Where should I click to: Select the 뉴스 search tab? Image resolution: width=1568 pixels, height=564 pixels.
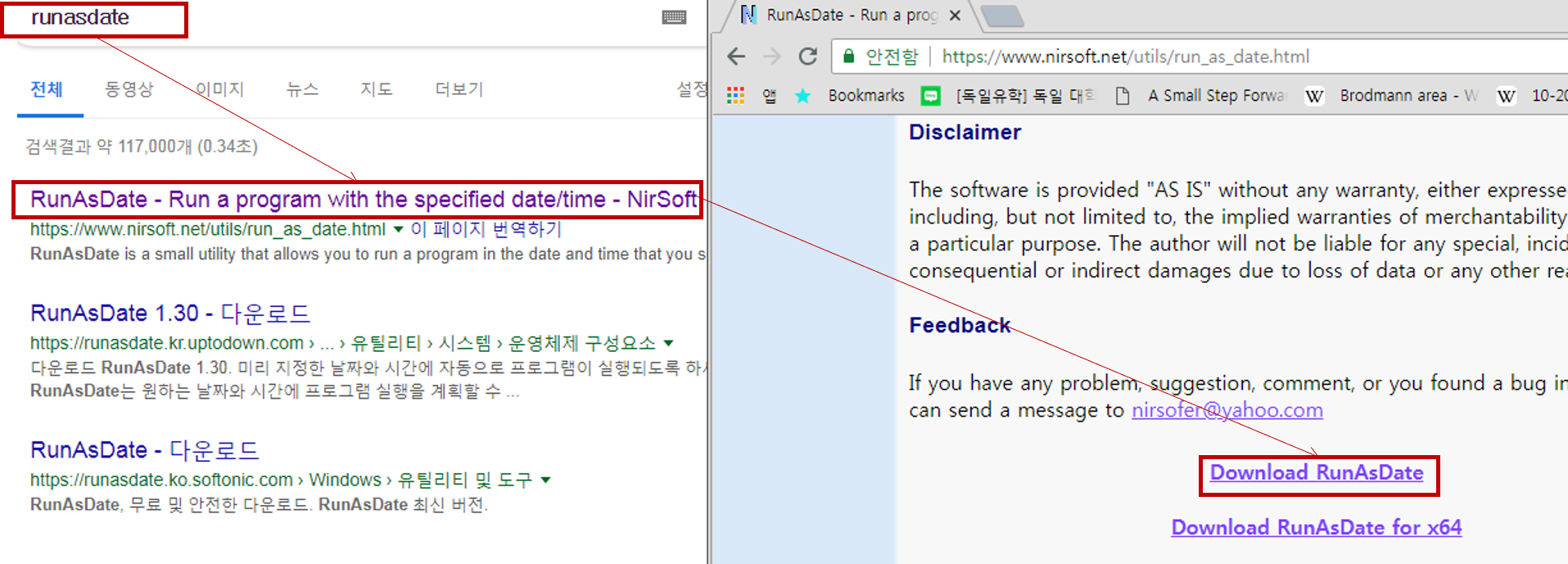(302, 89)
